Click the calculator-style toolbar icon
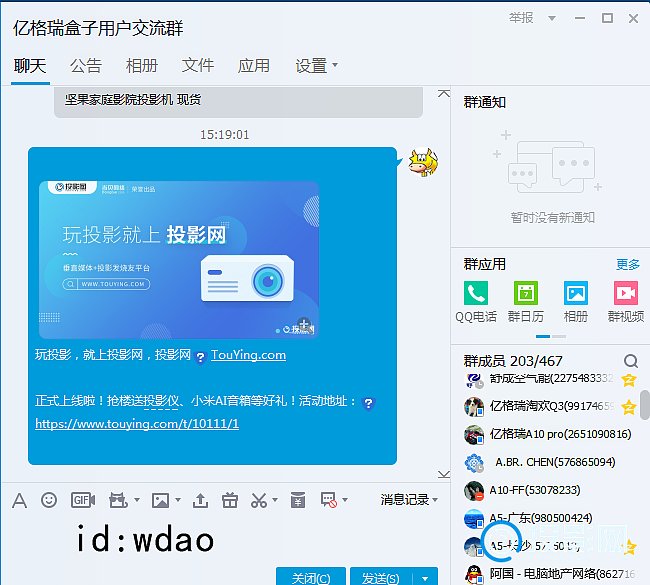 pyautogui.click(x=298, y=500)
